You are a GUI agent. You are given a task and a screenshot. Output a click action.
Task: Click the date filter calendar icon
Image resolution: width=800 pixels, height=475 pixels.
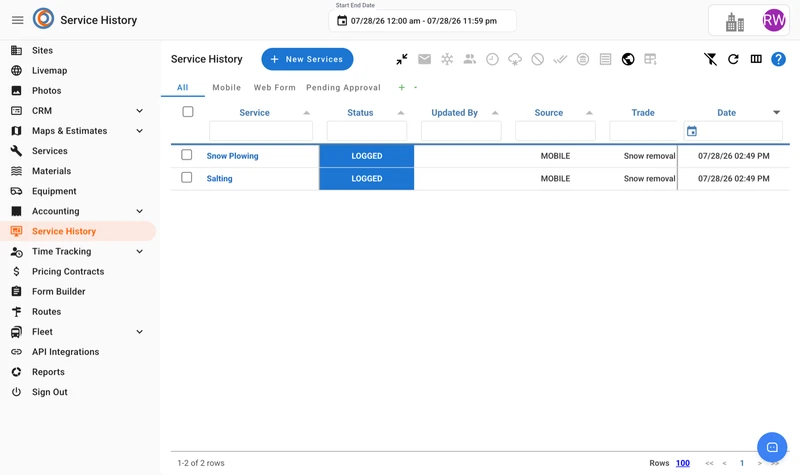(692, 131)
